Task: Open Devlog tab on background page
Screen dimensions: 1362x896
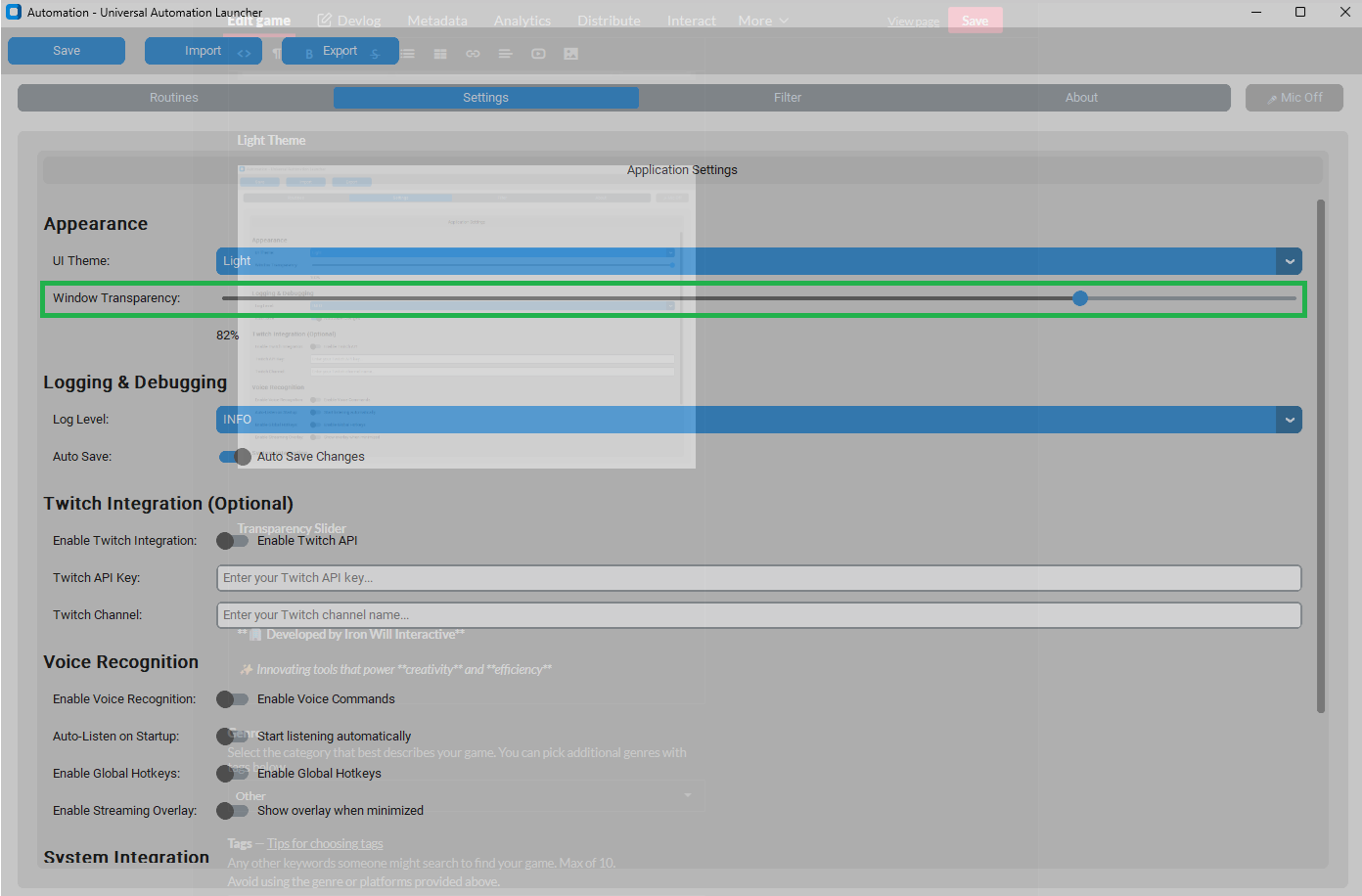Action: coord(349,21)
